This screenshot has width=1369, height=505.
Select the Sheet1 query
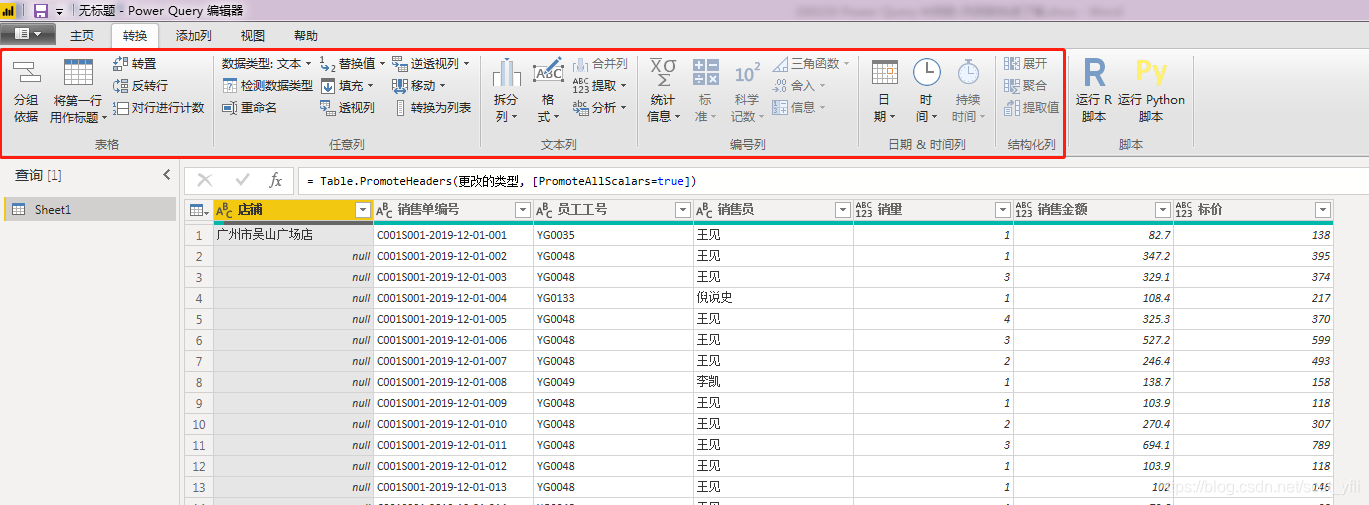tap(89, 210)
